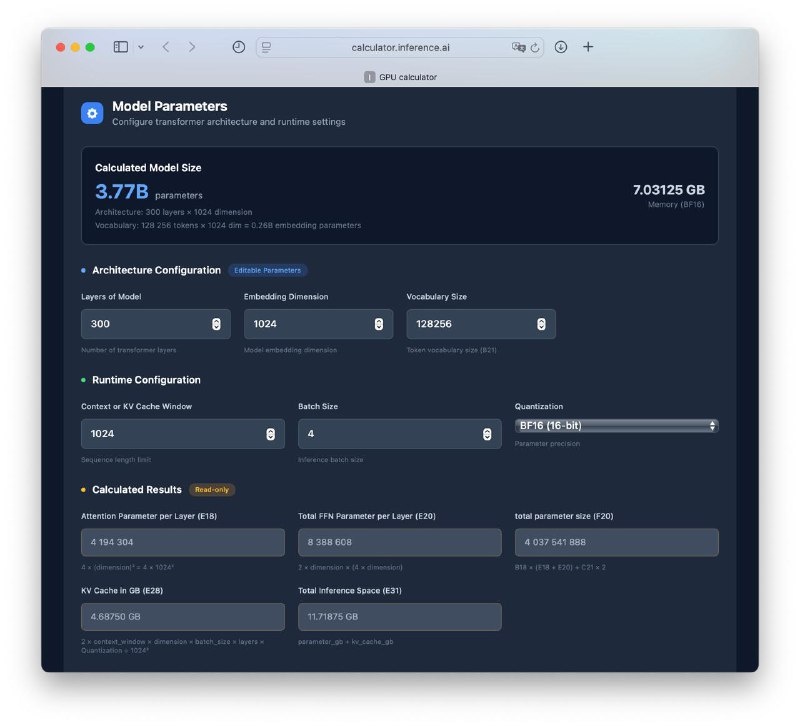
Task: Click the Embedding Dimension stepper arrows
Action: (379, 324)
